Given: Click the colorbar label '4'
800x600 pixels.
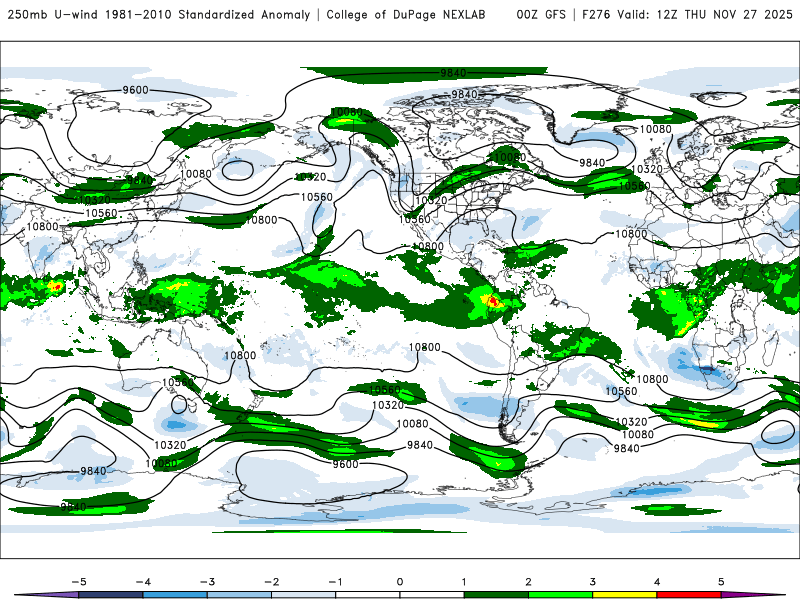Looking at the screenshot, I should point(657,582).
